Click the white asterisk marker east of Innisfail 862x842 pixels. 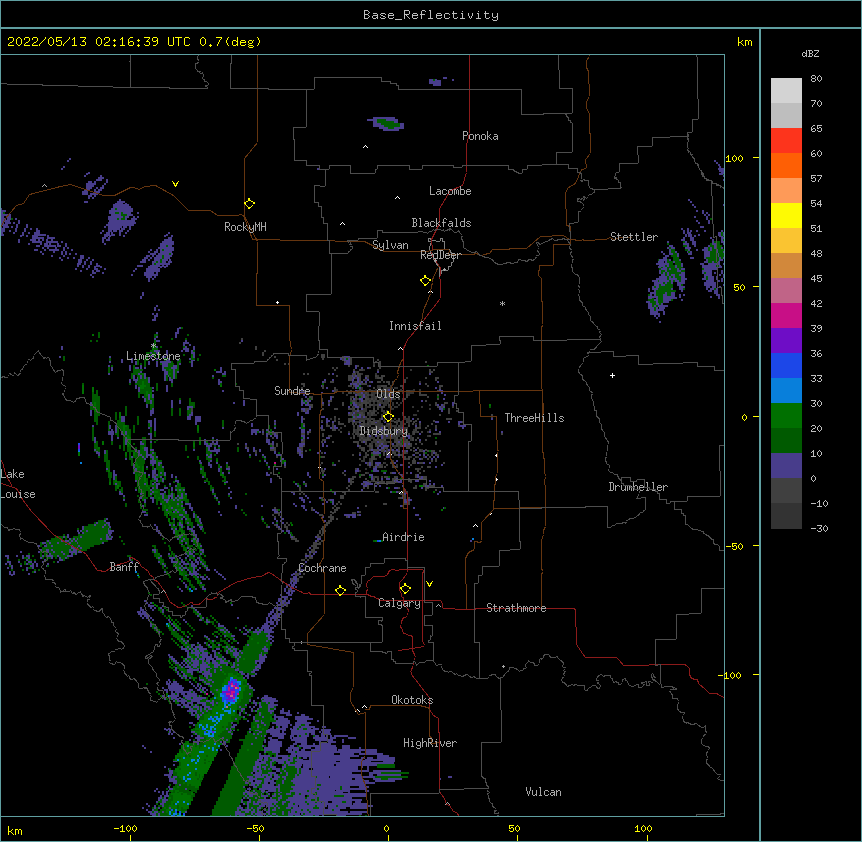pos(502,303)
